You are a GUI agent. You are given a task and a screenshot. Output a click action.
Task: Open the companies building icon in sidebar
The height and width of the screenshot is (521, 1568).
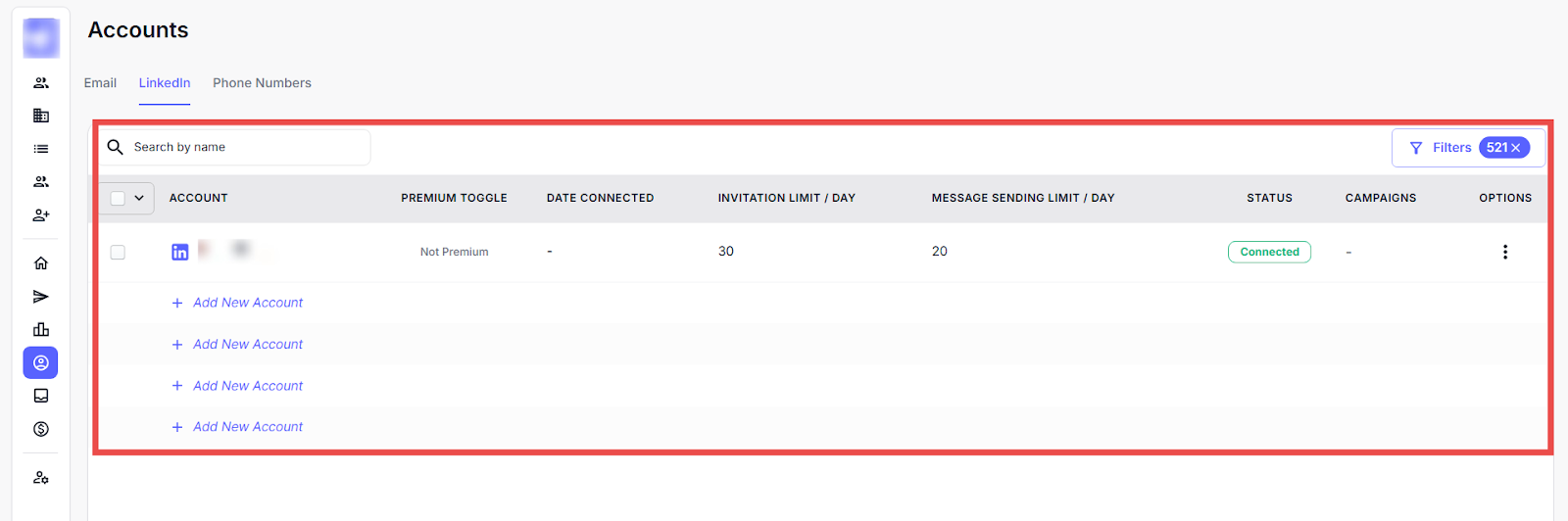point(41,116)
